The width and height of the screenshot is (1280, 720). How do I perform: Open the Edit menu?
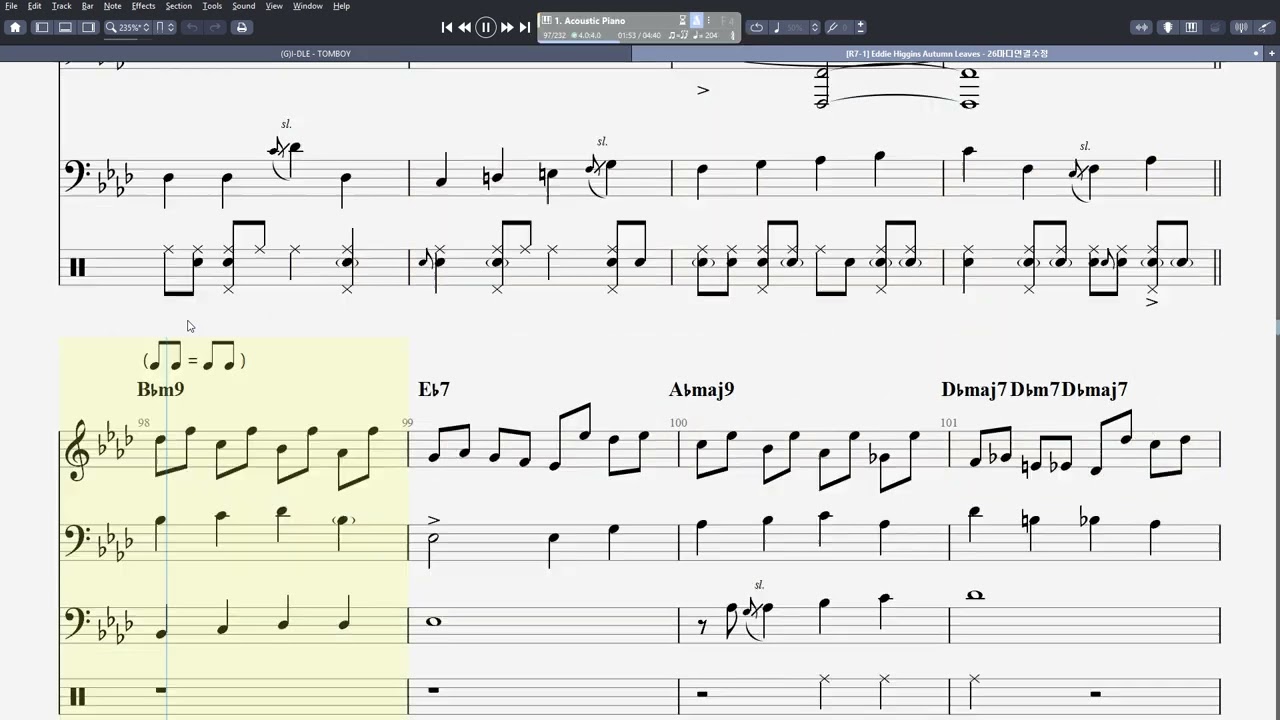tap(34, 6)
